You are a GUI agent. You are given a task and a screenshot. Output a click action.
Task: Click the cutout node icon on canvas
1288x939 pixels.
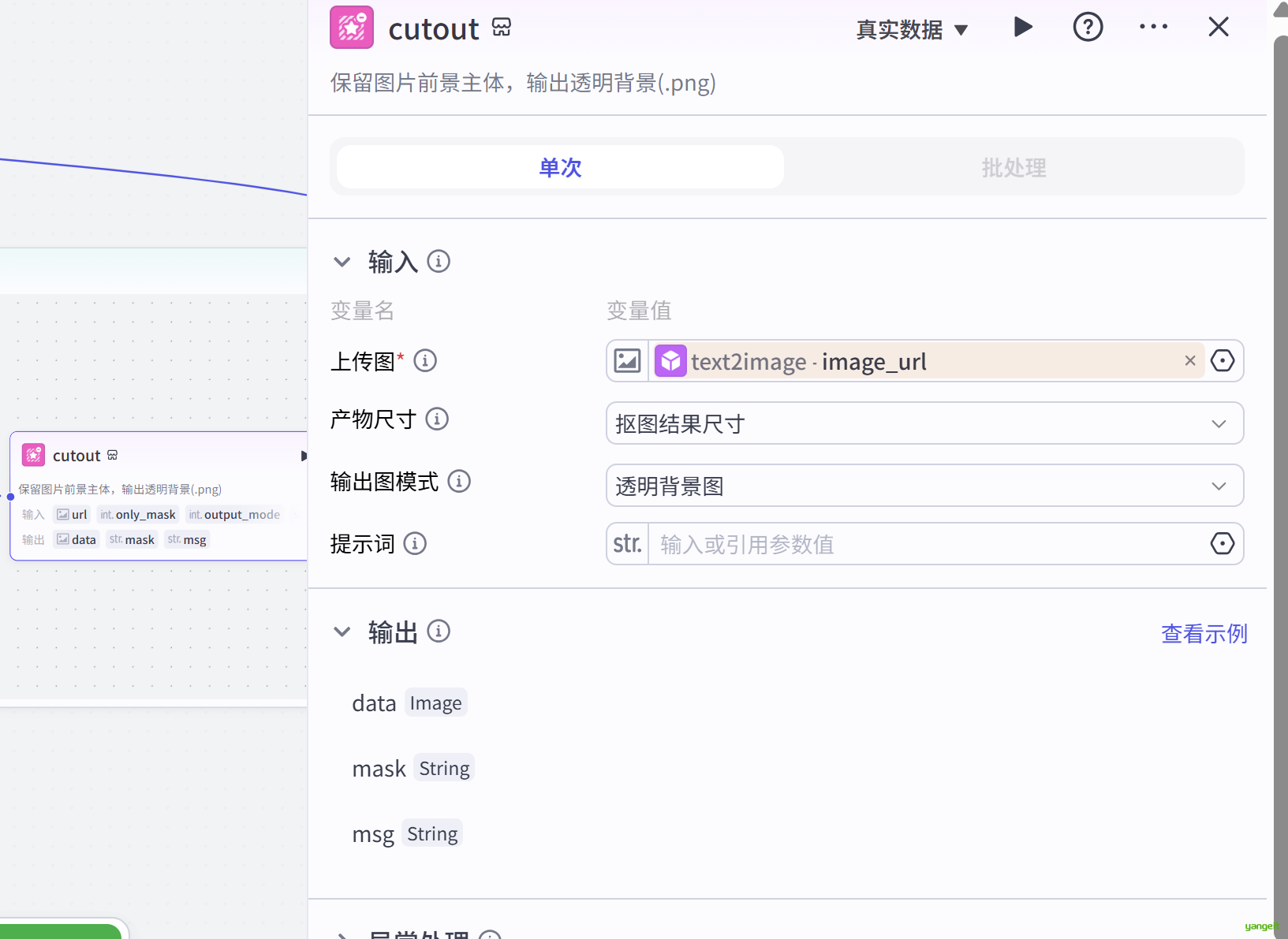pyautogui.click(x=33, y=455)
